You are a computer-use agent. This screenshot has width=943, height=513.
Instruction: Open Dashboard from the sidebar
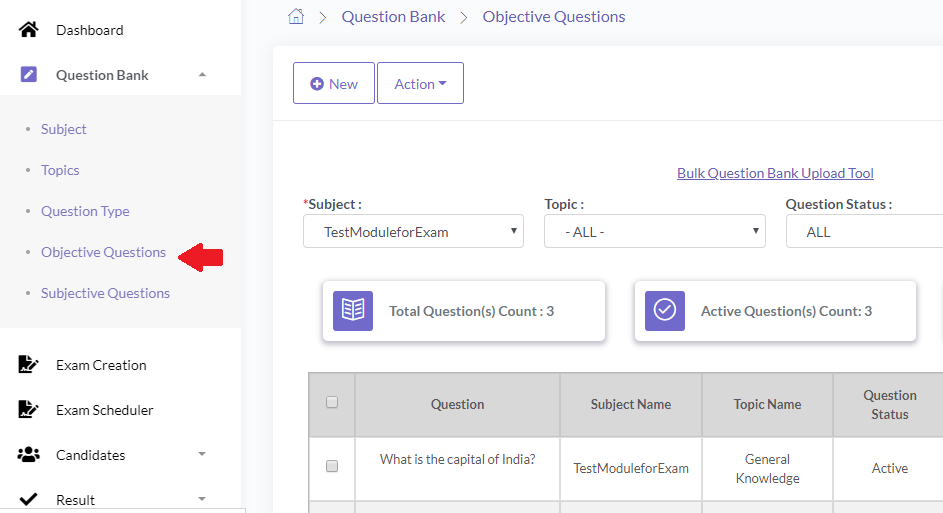point(90,30)
